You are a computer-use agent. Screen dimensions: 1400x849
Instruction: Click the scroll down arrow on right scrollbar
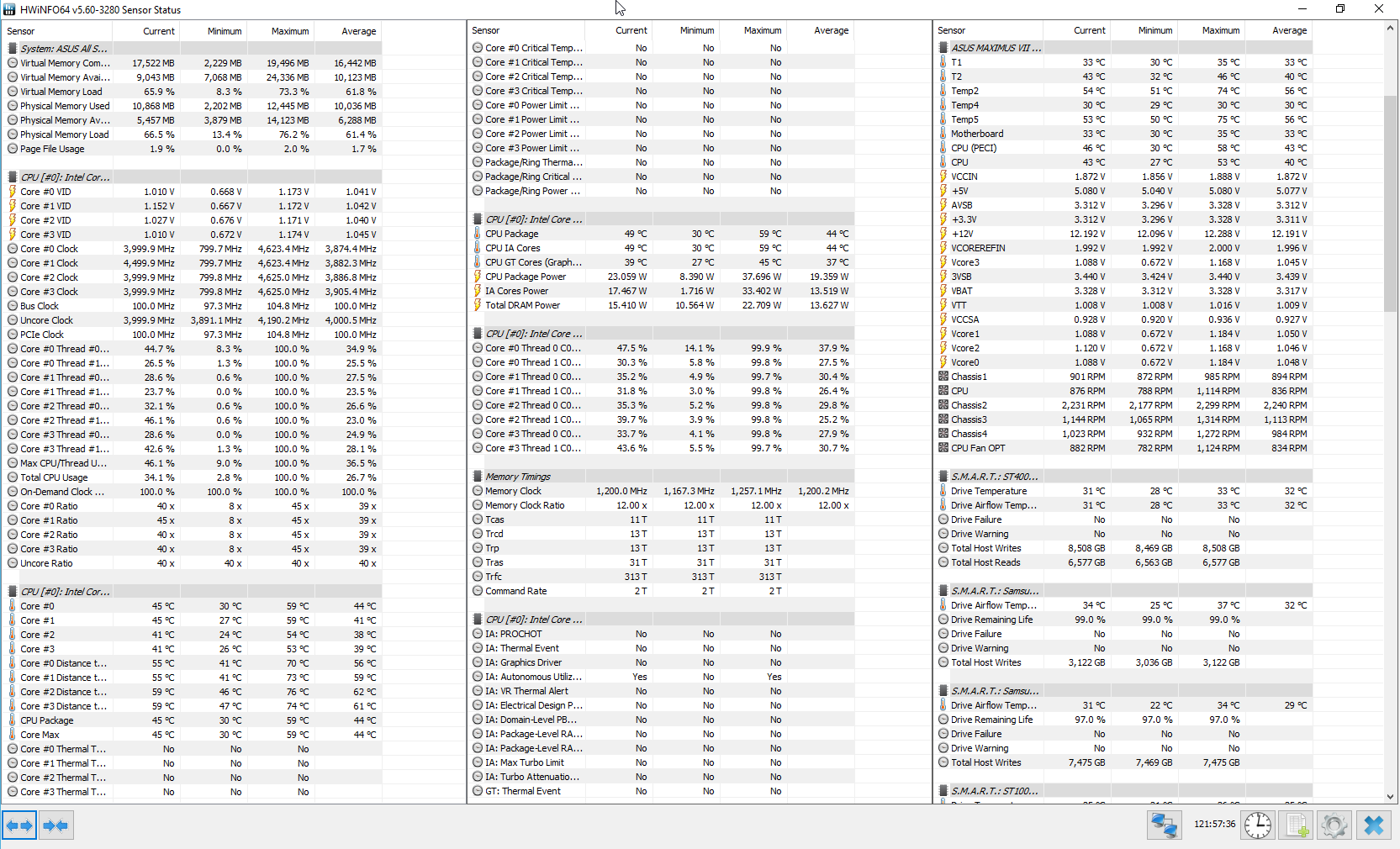(x=1390, y=796)
